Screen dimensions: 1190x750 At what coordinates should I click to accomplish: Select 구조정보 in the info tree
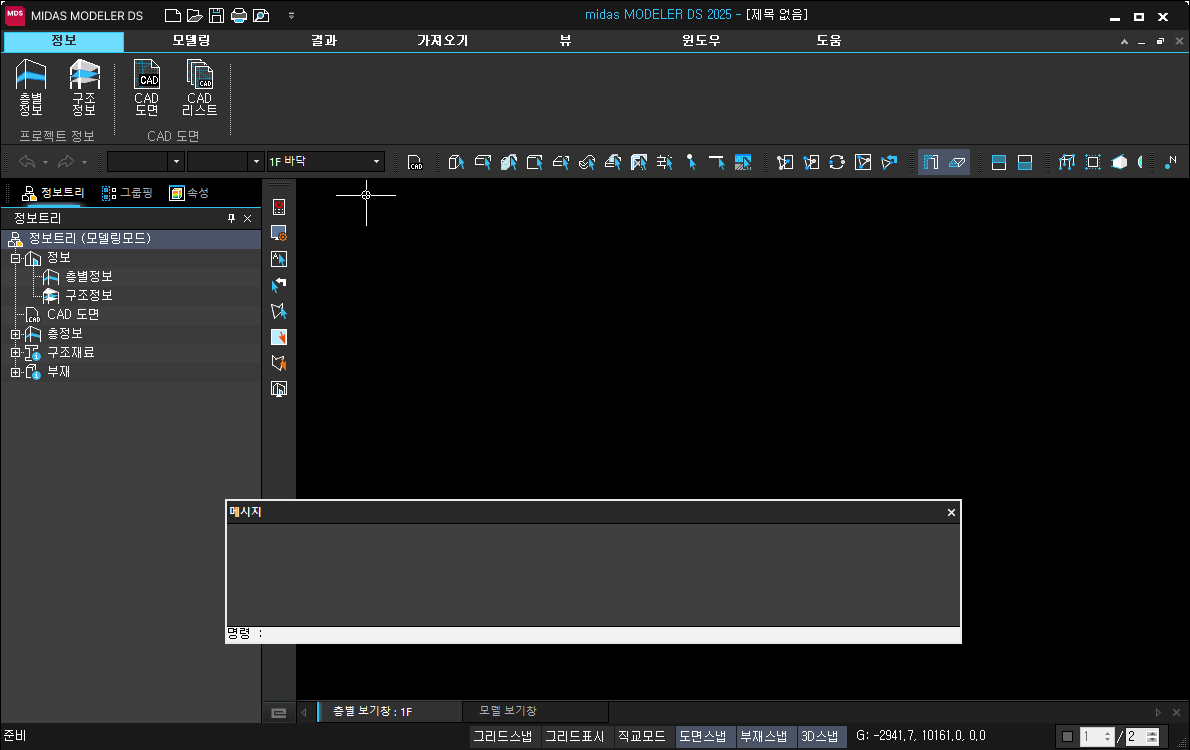89,295
